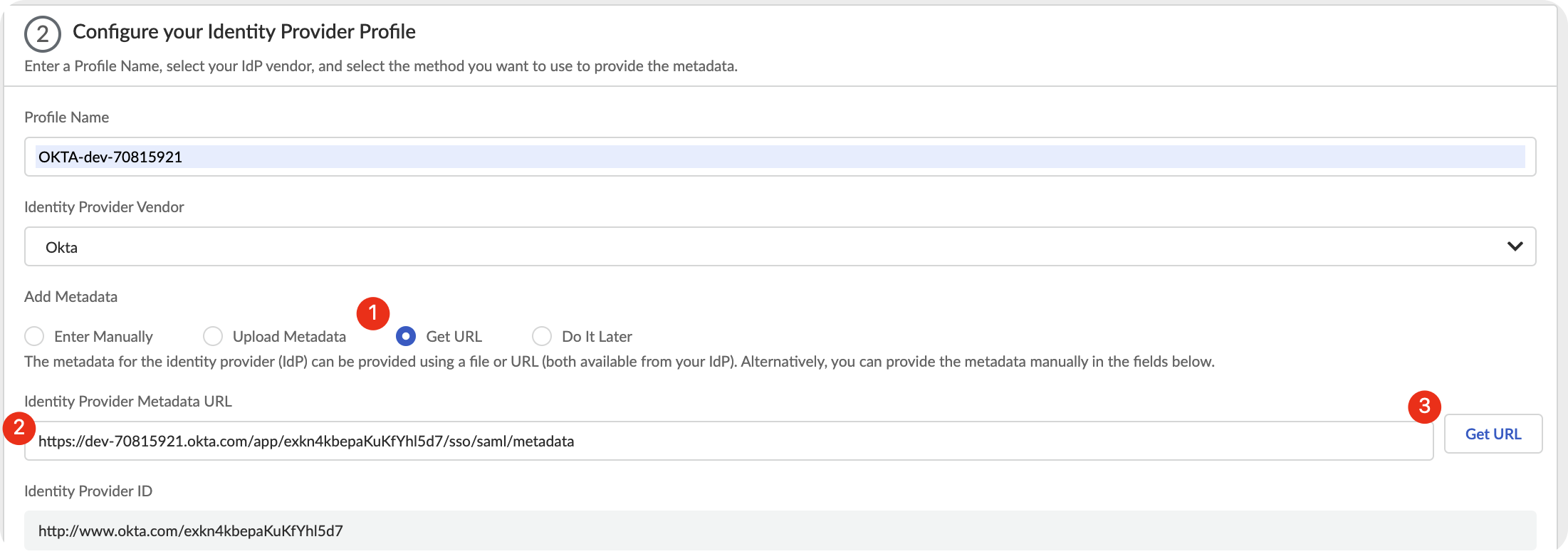Click the Identity Provider Metadata URL field
The height and width of the screenshot is (554, 1568).
728,441
